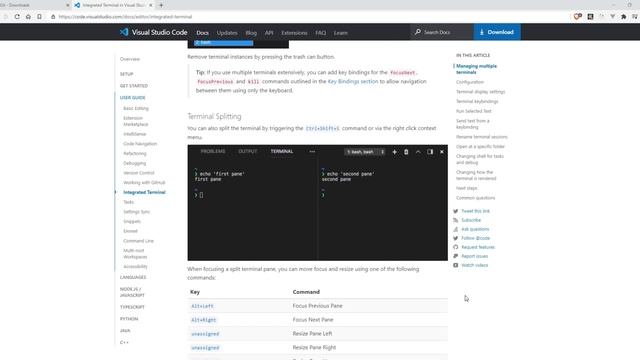Click the search magnifier icon in Docs

click(x=418, y=32)
